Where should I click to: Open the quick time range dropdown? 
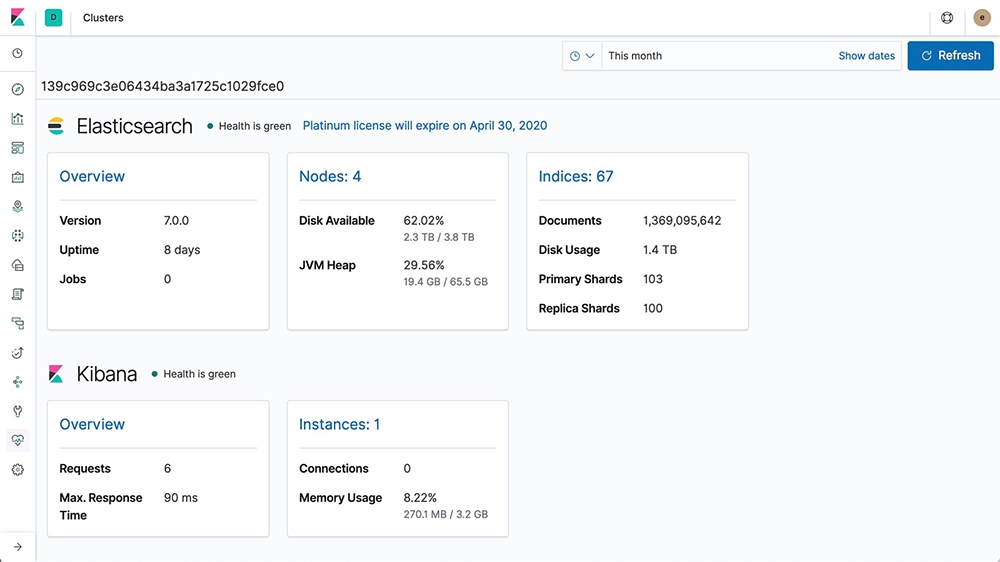[582, 55]
